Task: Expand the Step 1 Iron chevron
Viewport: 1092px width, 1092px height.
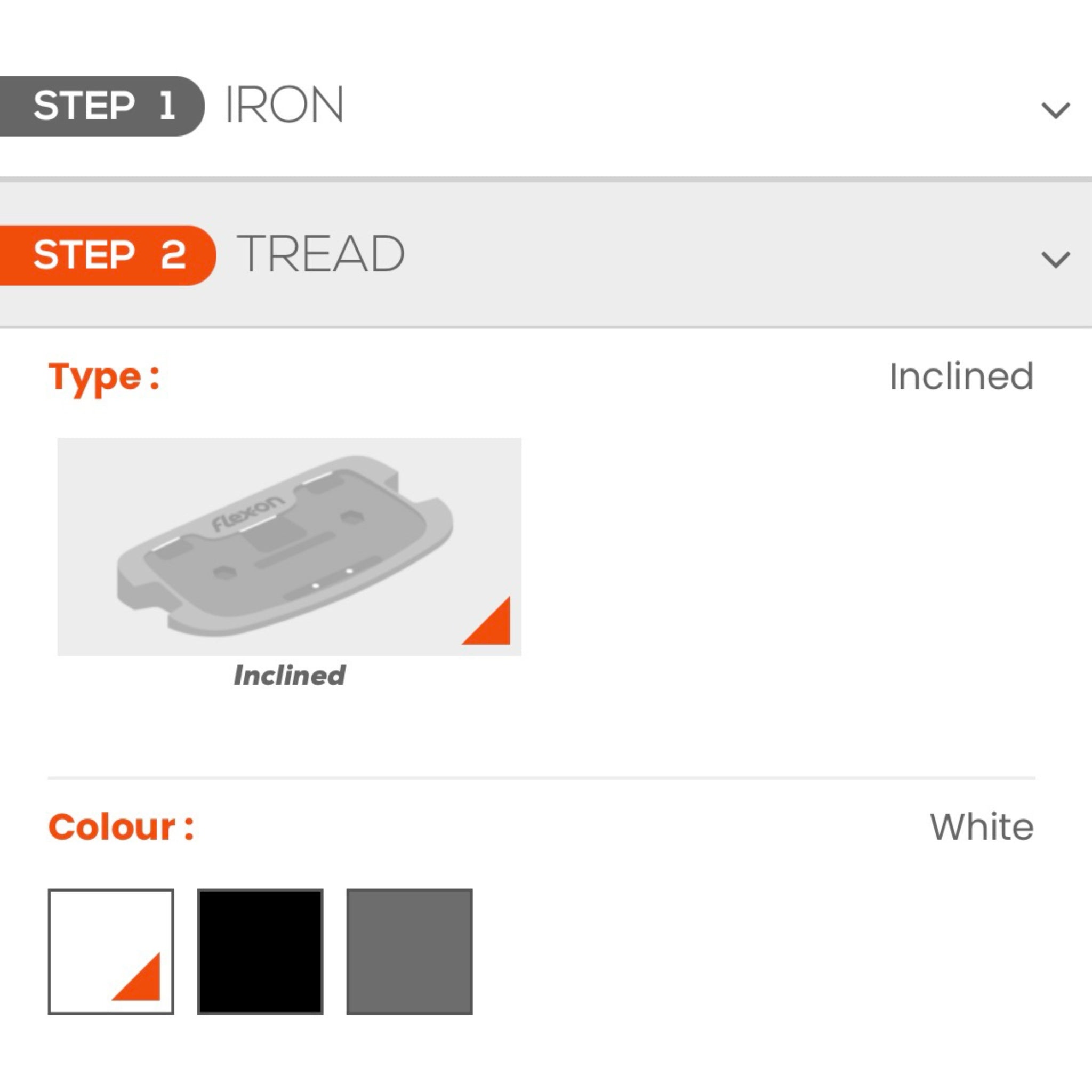Action: pos(1055,110)
